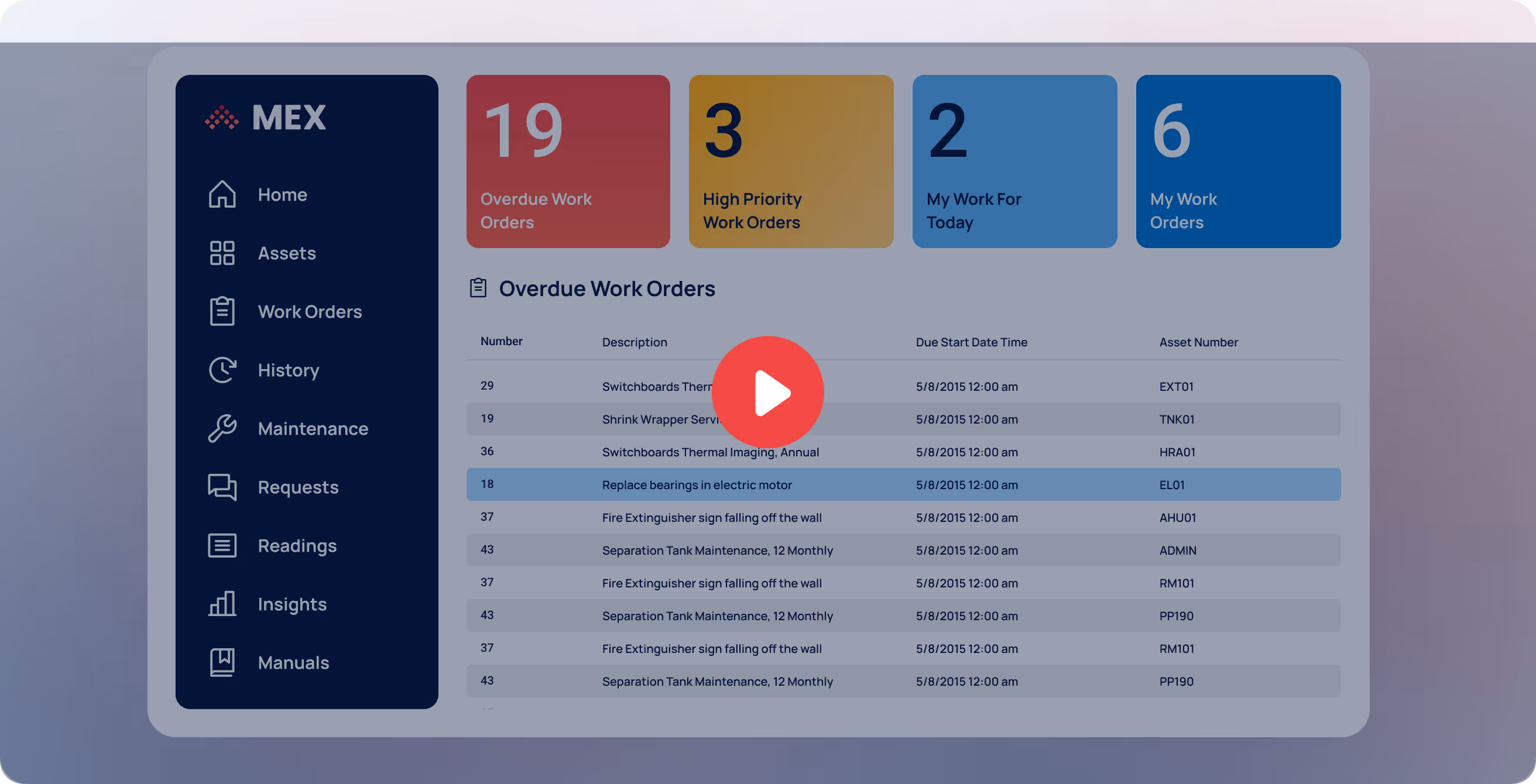Click the Manuals book icon
This screenshot has height=784, width=1536.
[222, 662]
